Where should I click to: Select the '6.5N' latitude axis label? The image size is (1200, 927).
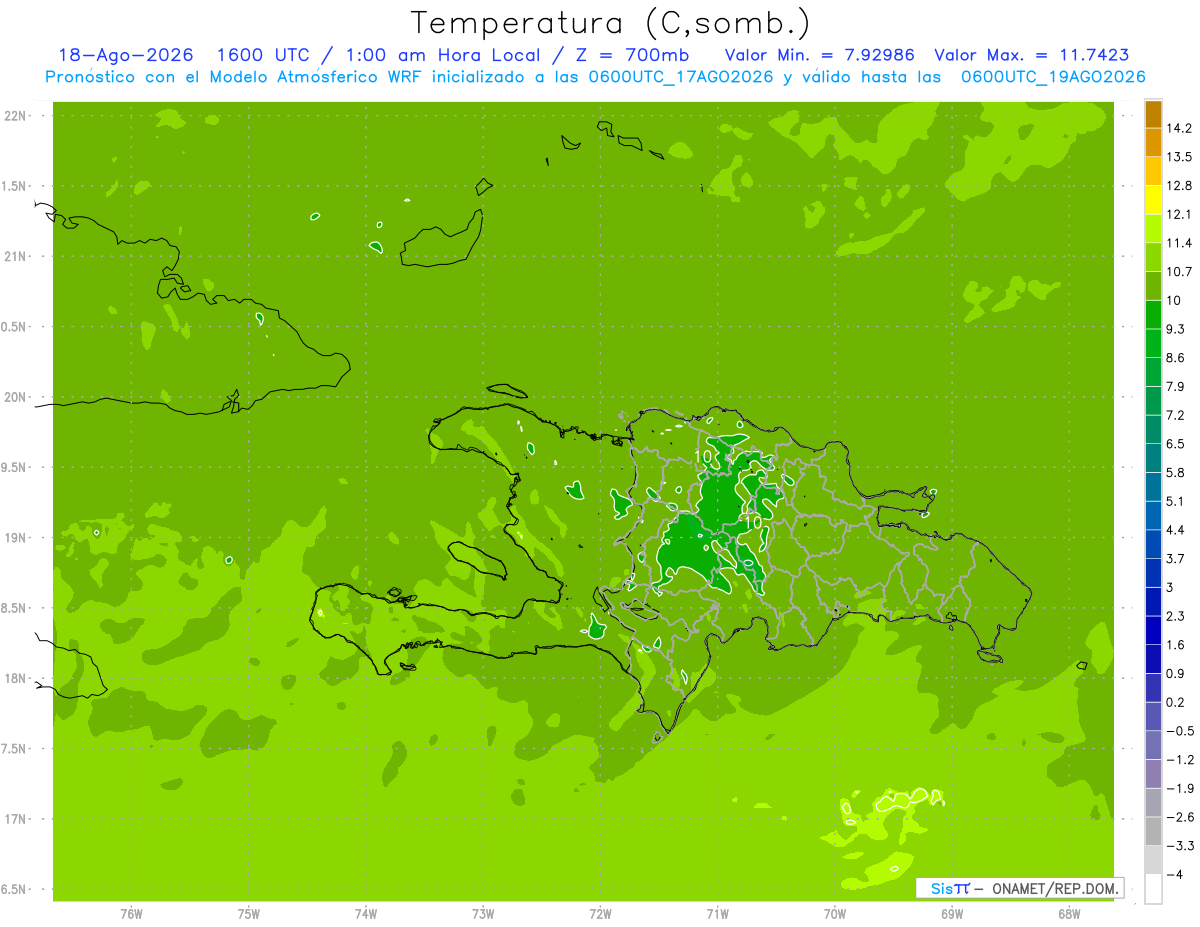click(15, 889)
